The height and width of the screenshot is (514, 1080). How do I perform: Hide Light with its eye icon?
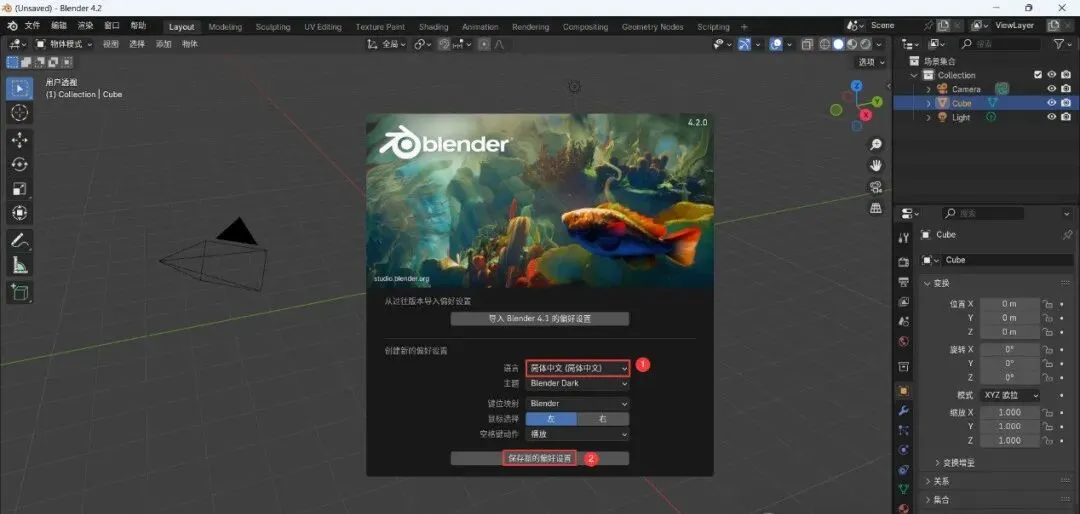1052,117
